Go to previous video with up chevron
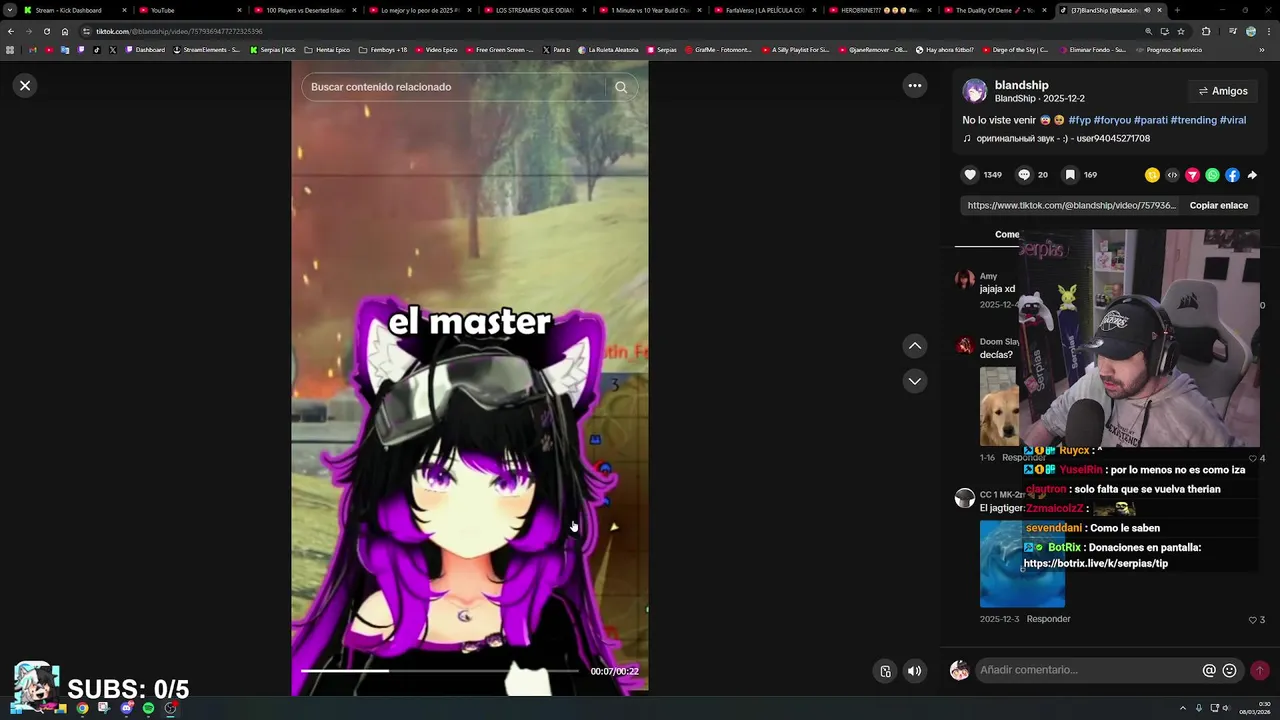 (914, 346)
